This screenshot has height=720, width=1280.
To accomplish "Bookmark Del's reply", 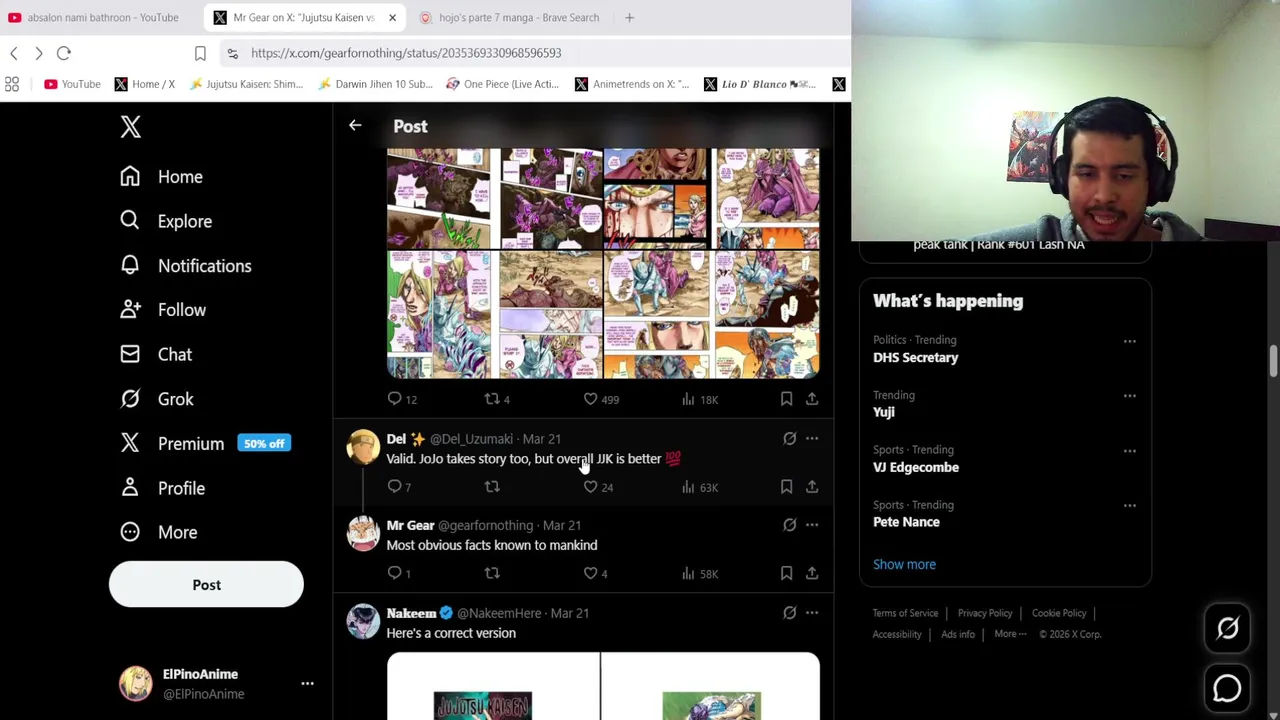I will [786, 487].
